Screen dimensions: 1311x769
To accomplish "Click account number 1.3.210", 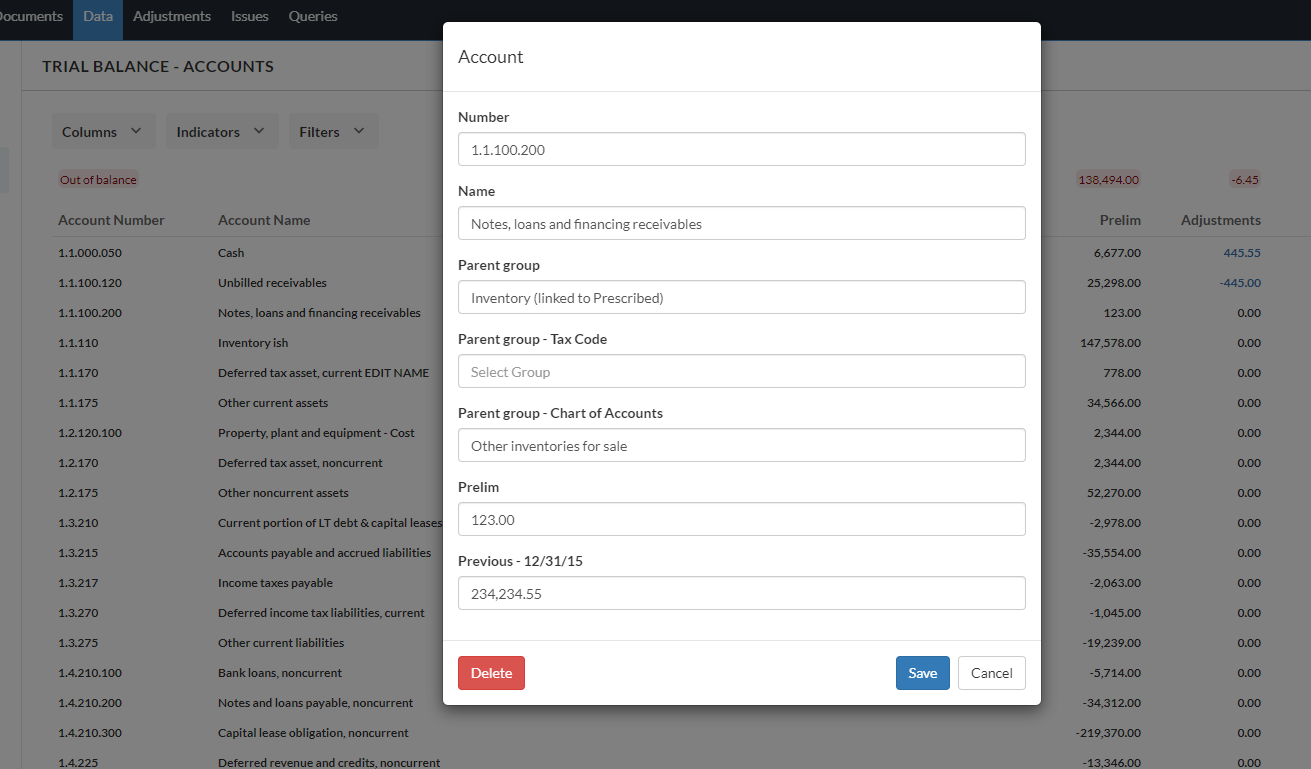I will pos(78,523).
